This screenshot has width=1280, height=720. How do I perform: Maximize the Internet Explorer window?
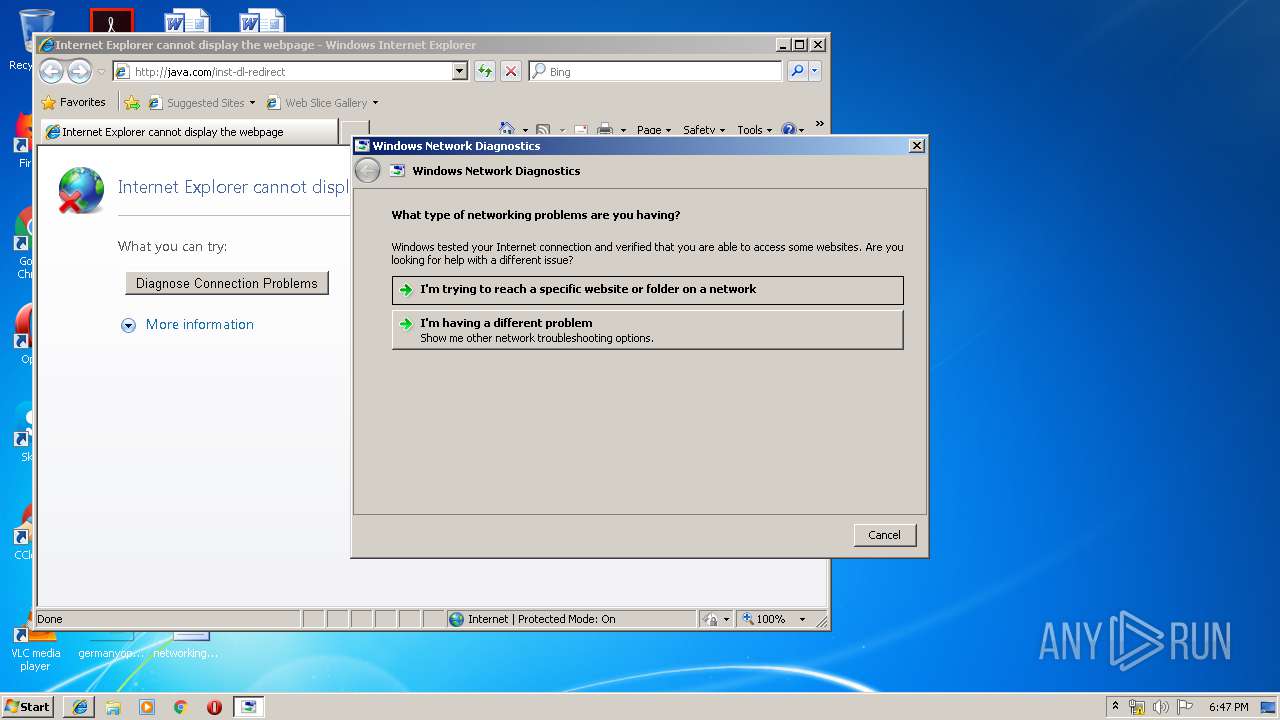[x=799, y=45]
